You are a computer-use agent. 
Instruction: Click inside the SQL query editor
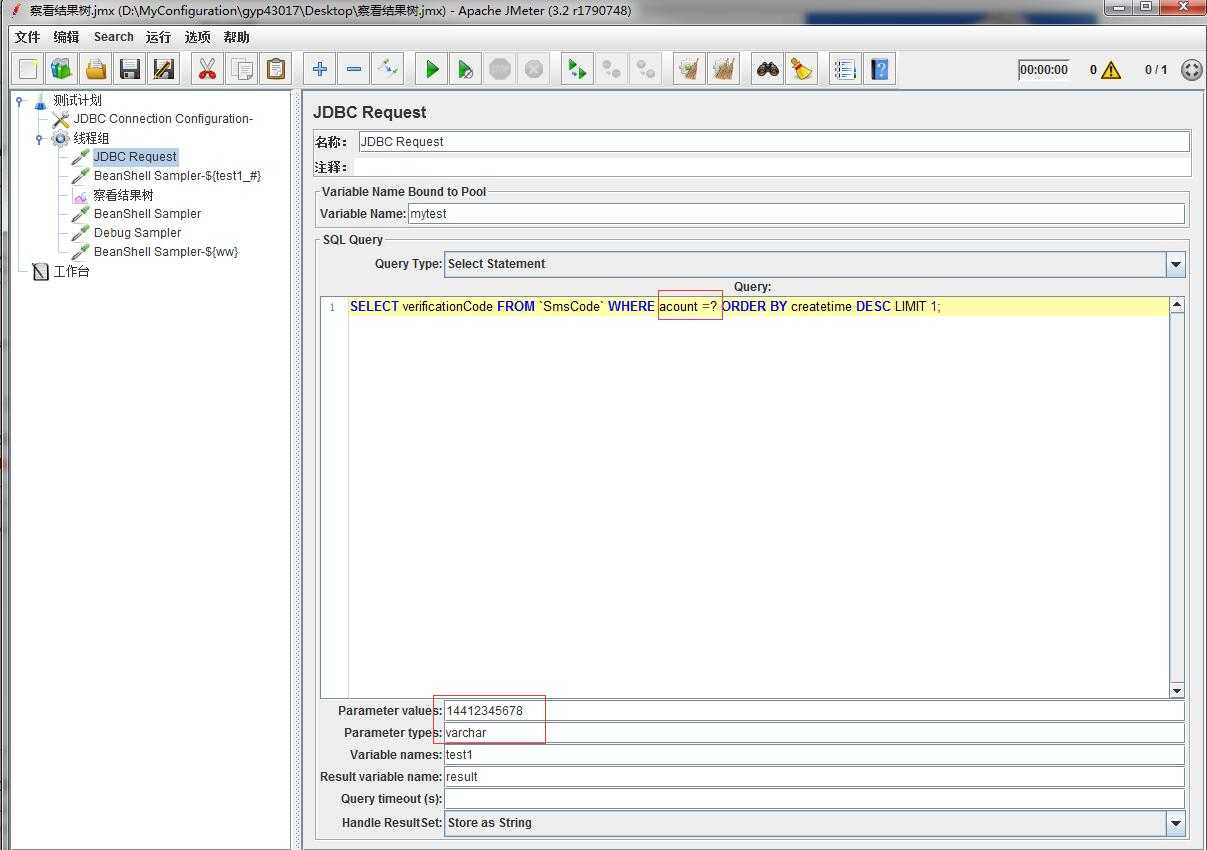click(x=758, y=500)
